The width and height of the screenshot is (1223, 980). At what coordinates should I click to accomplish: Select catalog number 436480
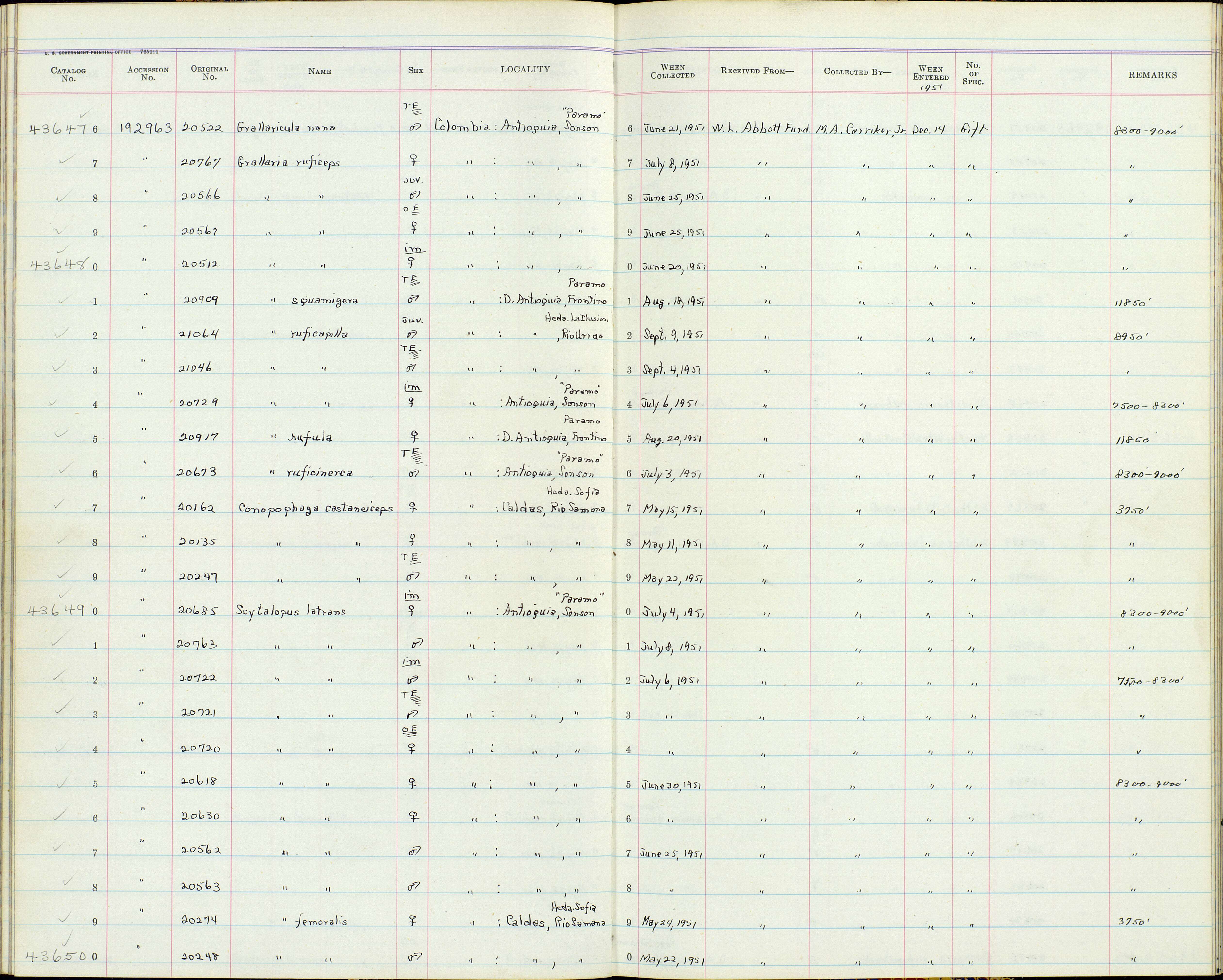point(64,265)
